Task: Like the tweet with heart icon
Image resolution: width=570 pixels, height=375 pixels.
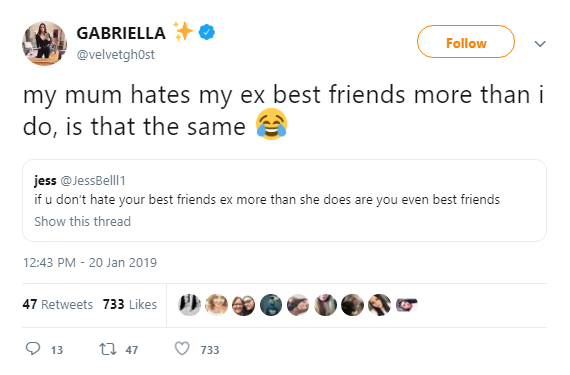Action: coord(182,349)
